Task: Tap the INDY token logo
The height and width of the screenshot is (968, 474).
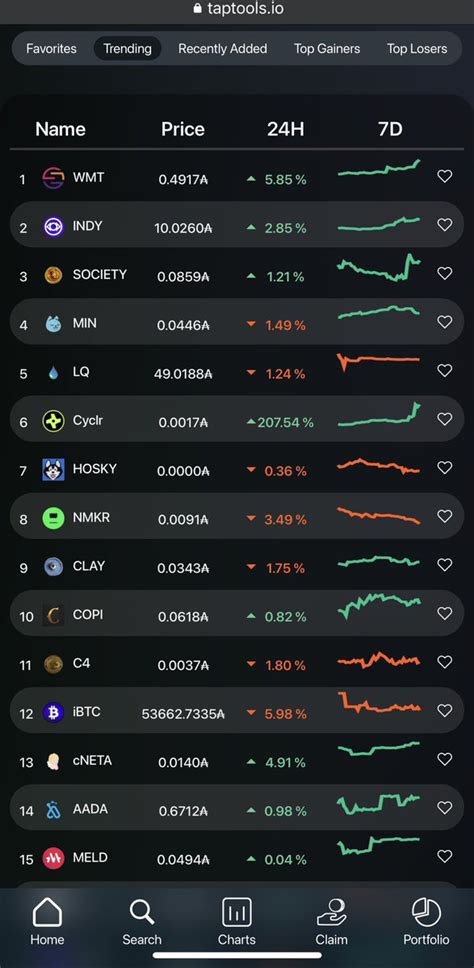Action: pyautogui.click(x=53, y=227)
